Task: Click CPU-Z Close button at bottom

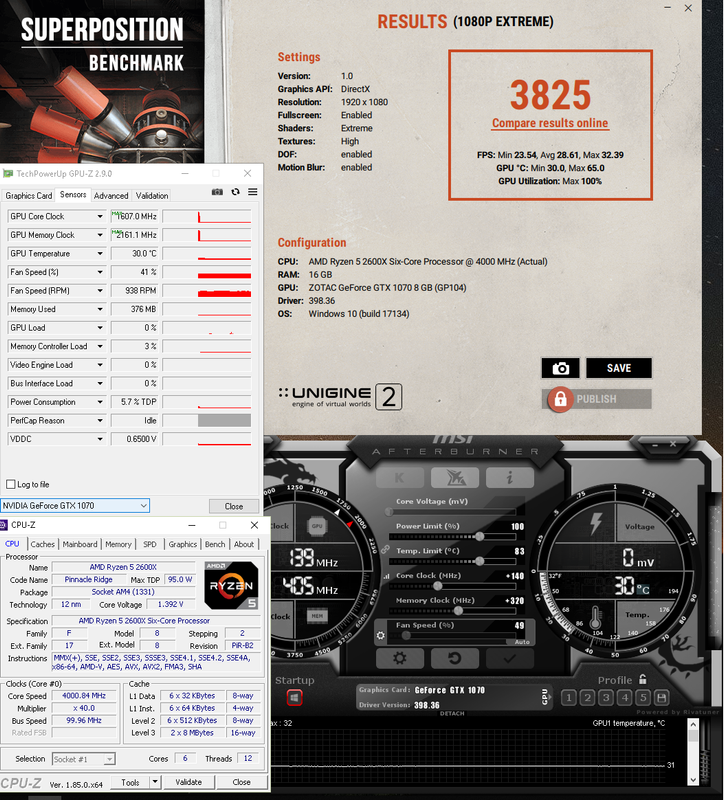Action: 241,782
